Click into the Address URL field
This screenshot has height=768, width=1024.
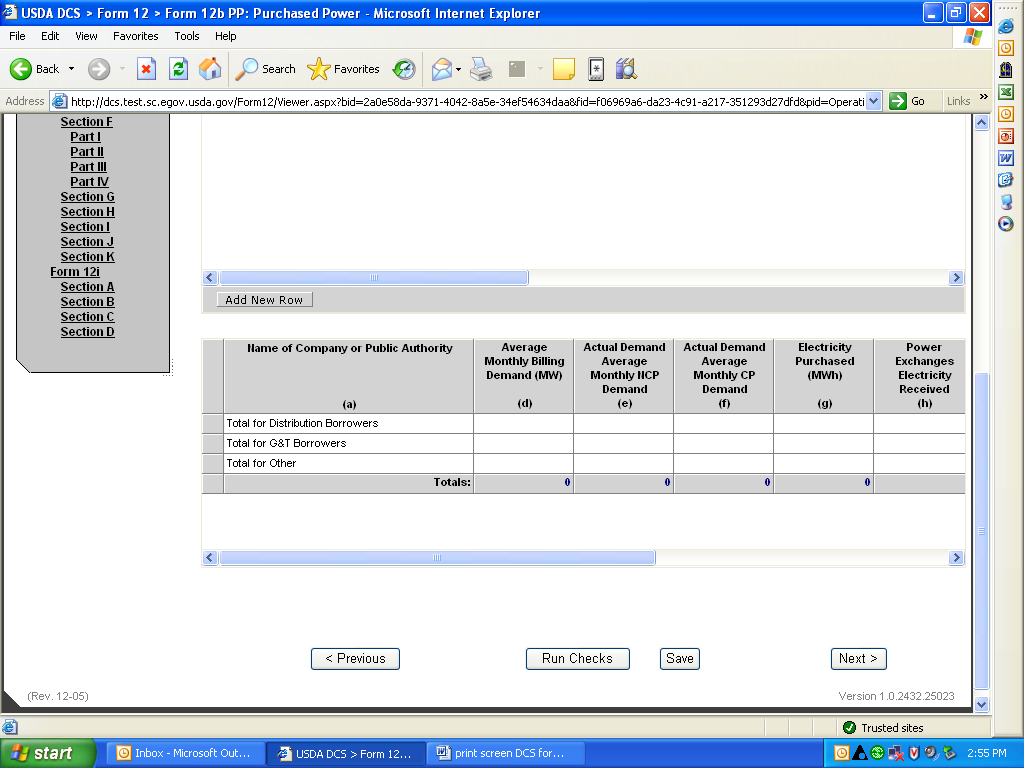(467, 101)
